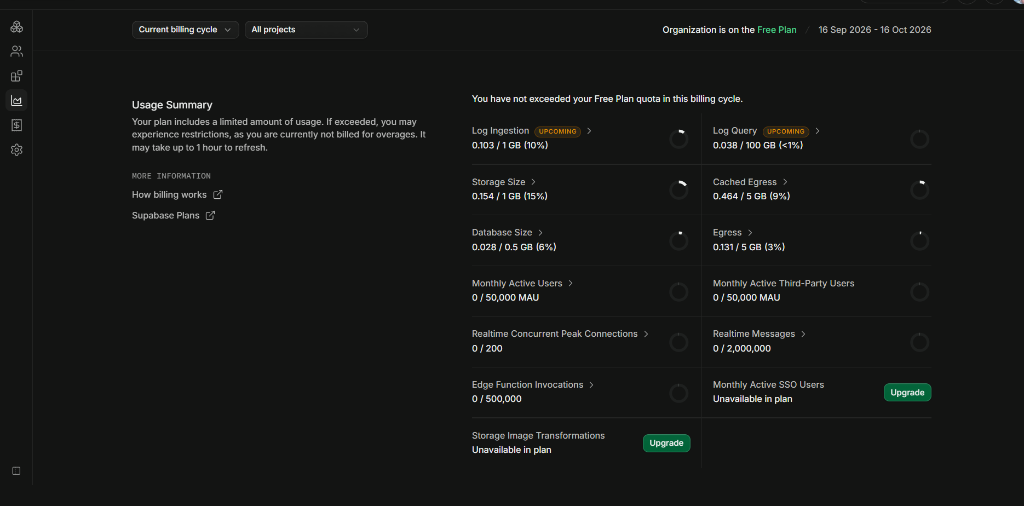The width and height of the screenshot is (1024, 506).
Task: Click the Log Ingestion label
Action: tap(500, 131)
